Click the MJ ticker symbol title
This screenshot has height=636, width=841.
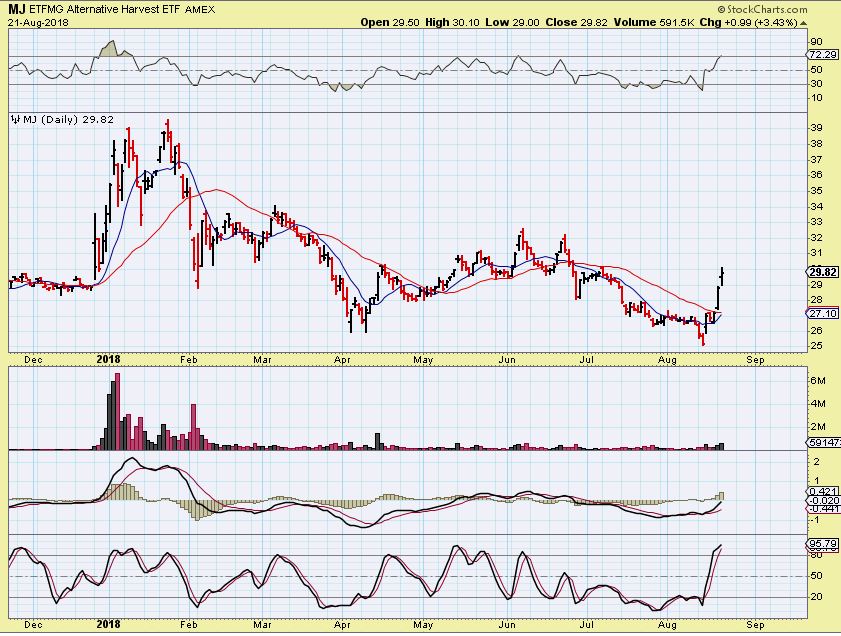tap(17, 9)
